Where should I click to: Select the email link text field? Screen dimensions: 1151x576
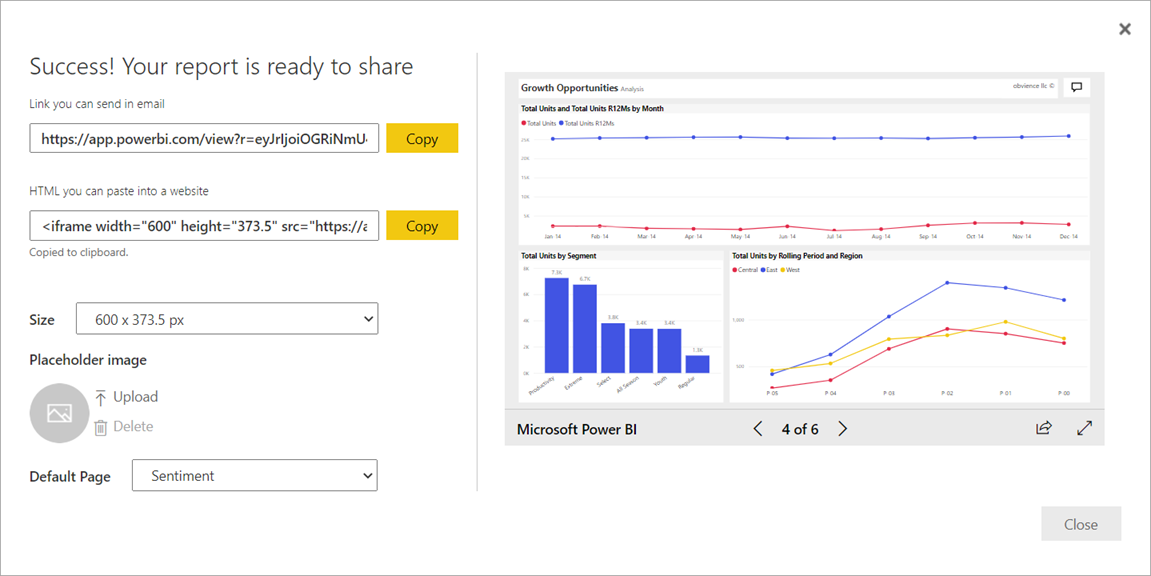click(x=204, y=138)
